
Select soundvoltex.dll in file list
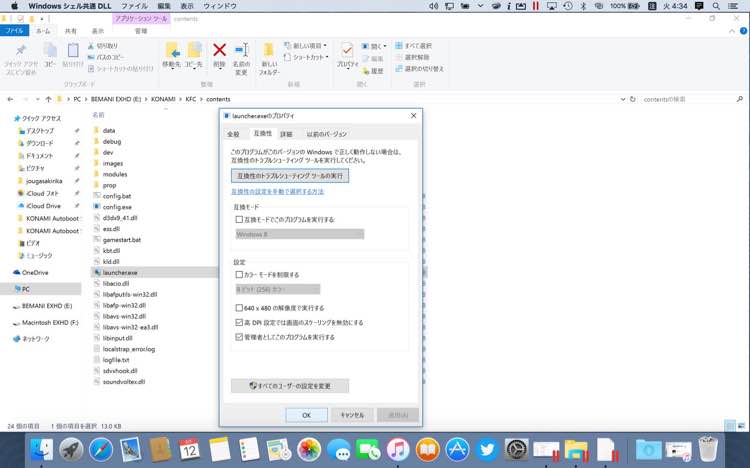click(123, 382)
